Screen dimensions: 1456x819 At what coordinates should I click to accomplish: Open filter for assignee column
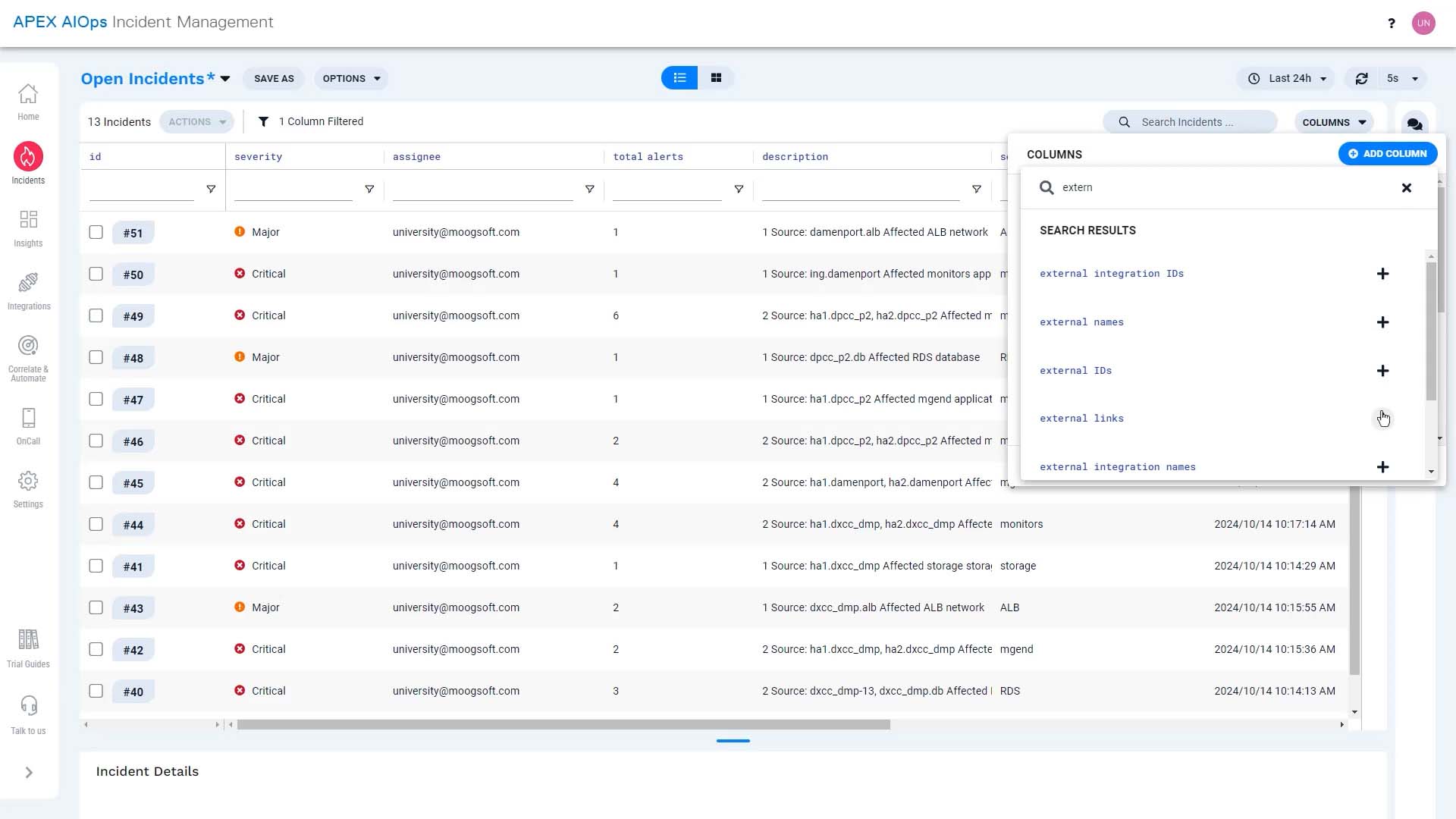589,190
